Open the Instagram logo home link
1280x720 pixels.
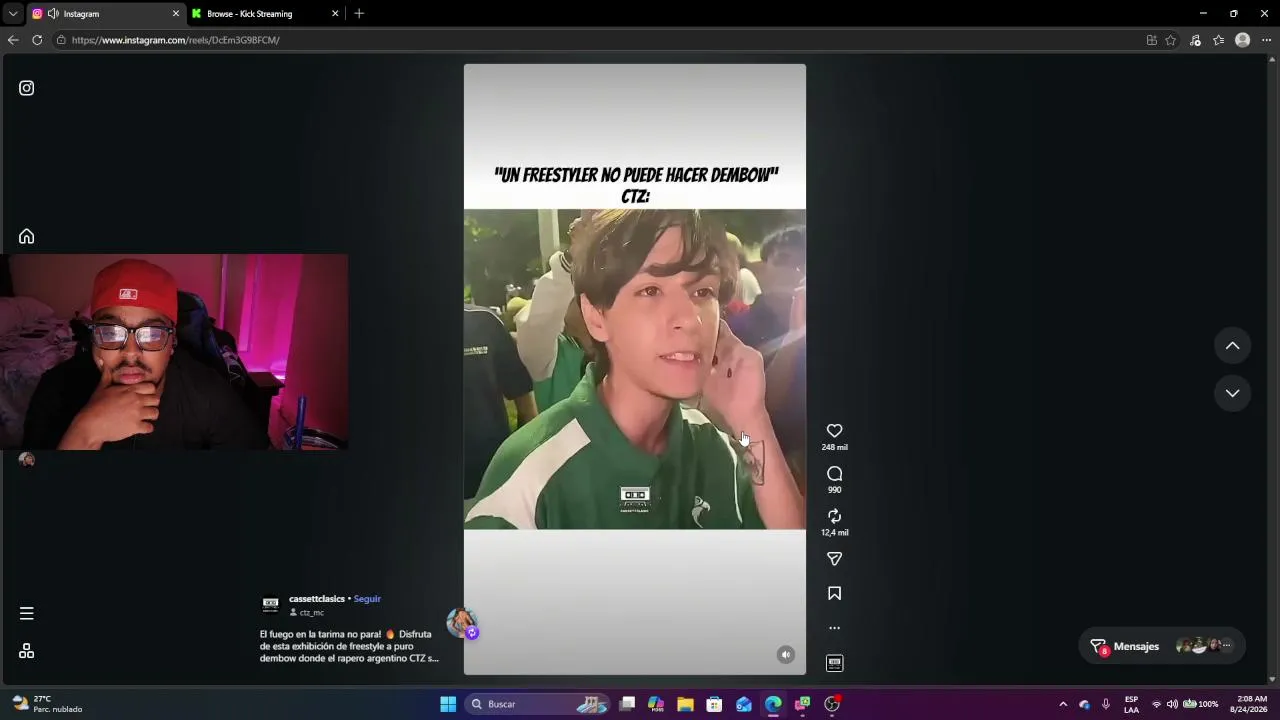[x=27, y=88]
